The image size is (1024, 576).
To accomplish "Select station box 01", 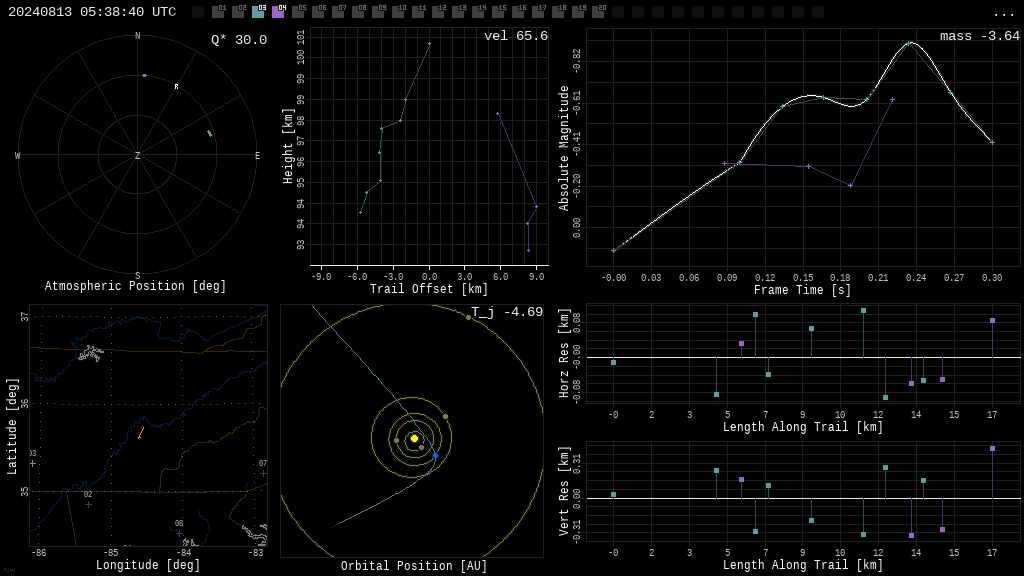I will [x=219, y=11].
